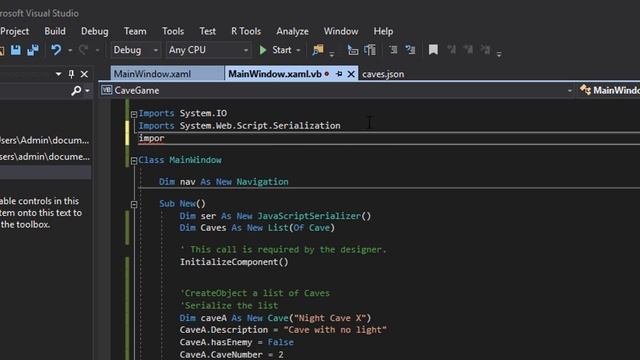Click the 'CaveA.hasEnemy = False' line
The width and height of the screenshot is (640, 360).
(236, 342)
